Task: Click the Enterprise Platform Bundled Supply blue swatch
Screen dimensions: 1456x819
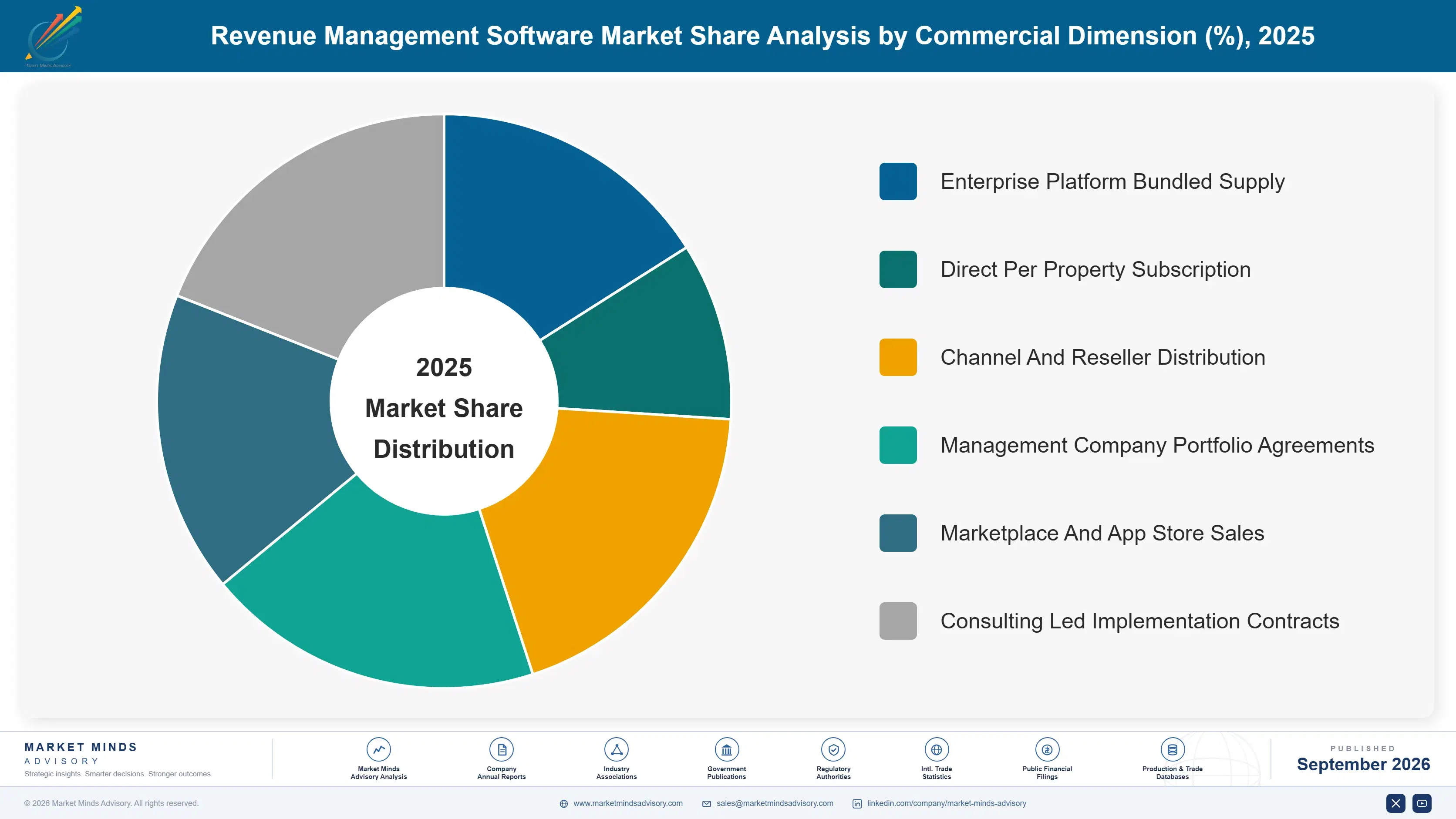Action: [897, 181]
